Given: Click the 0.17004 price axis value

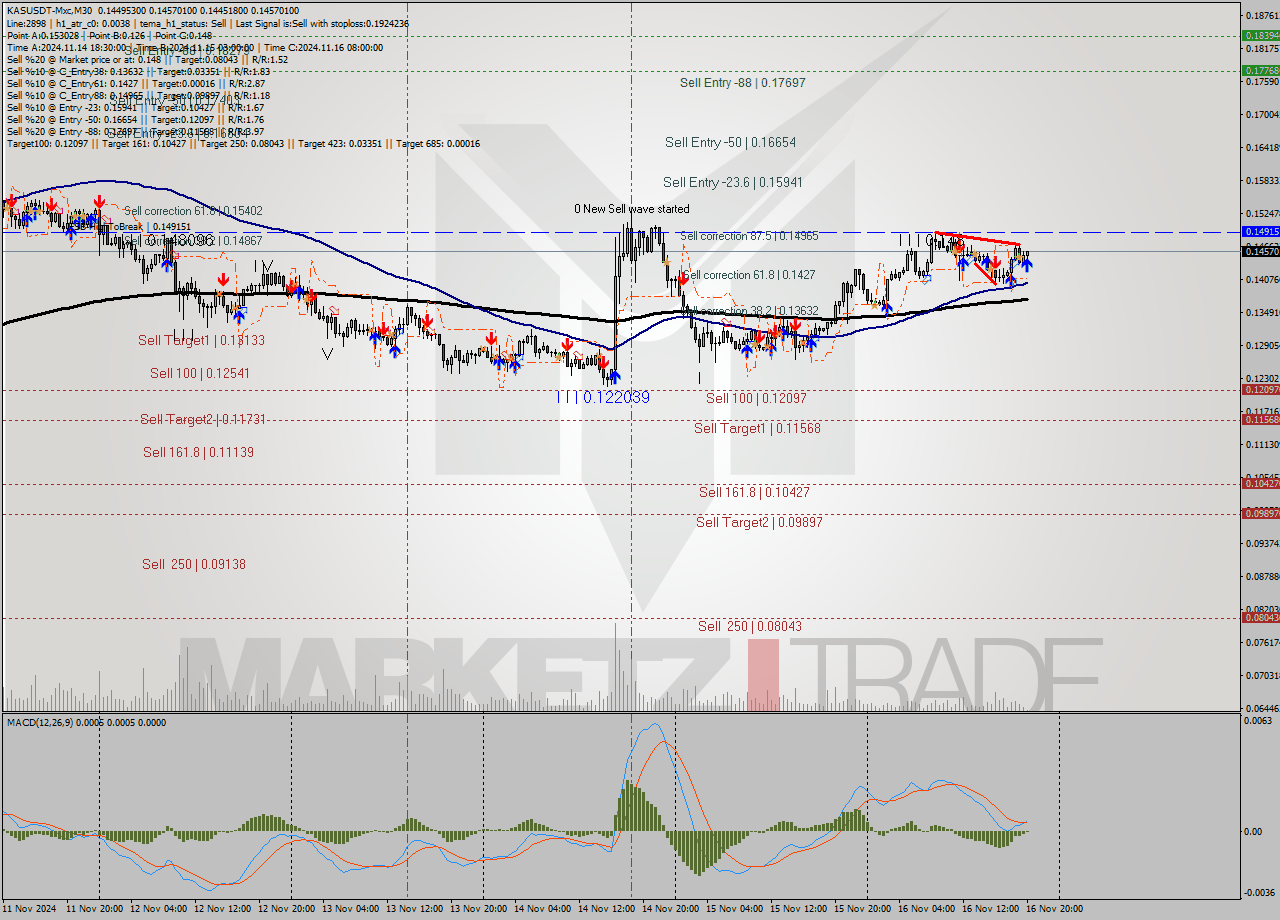Looking at the screenshot, I should 1261,115.
